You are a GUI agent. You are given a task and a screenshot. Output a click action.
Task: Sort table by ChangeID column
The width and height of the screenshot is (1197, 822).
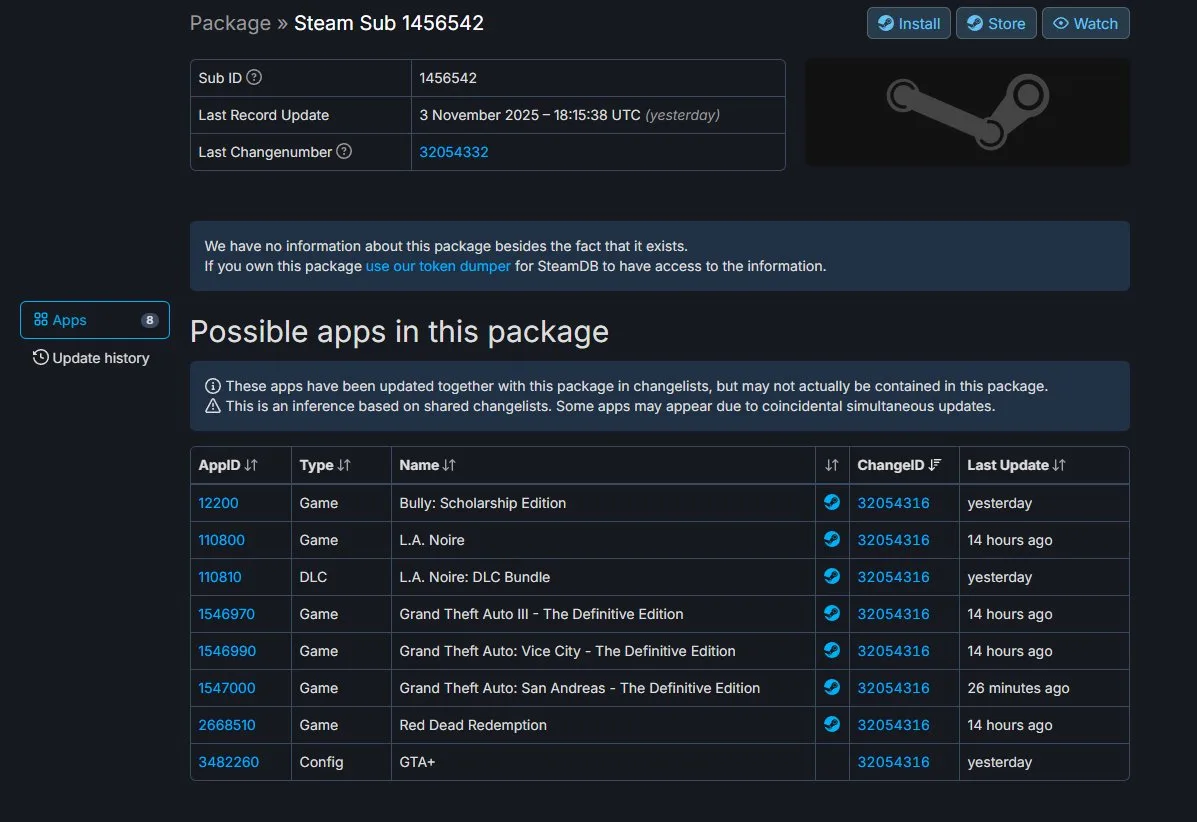[899, 465]
